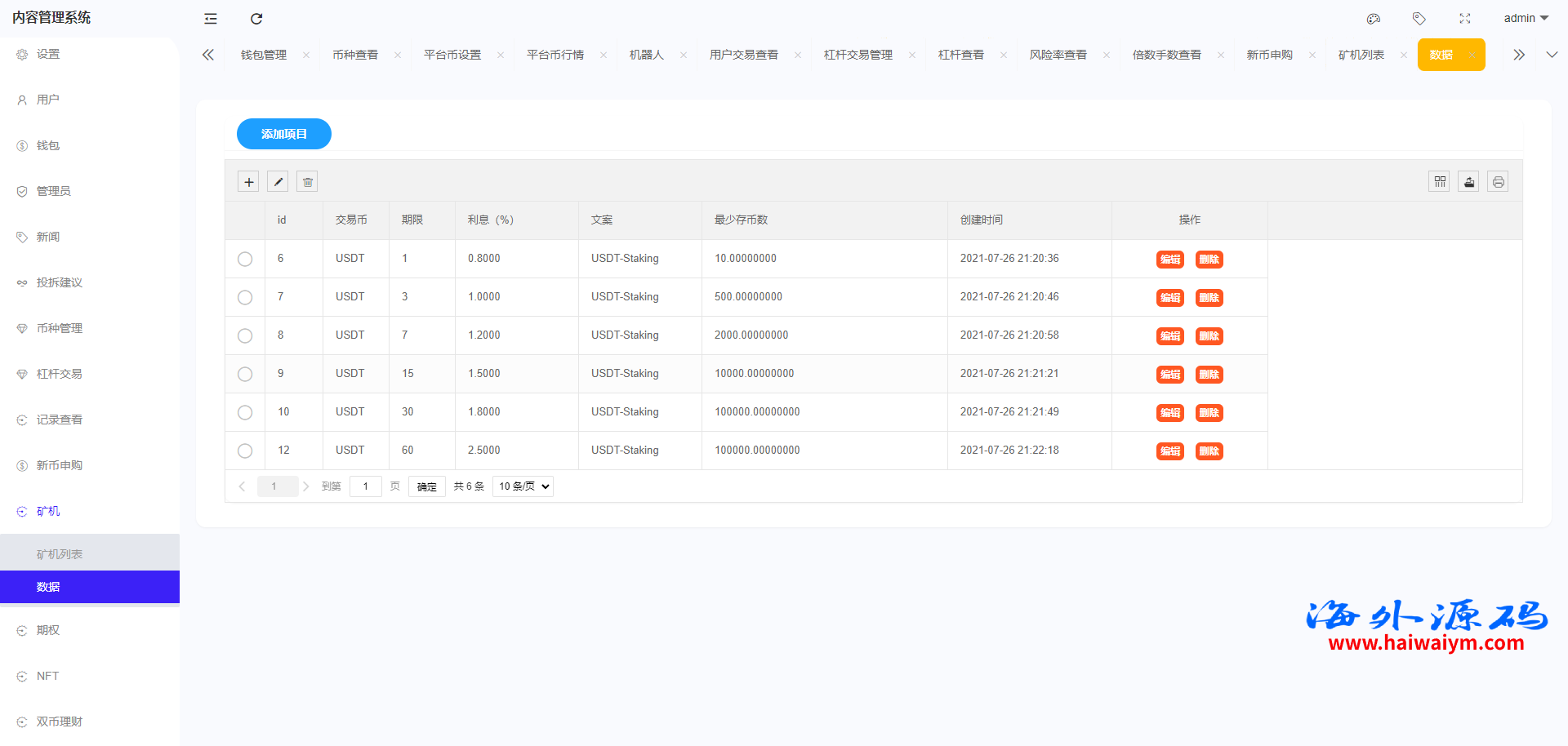Select radio button for row id 12
Screen dimensions: 1568x746
tap(245, 451)
